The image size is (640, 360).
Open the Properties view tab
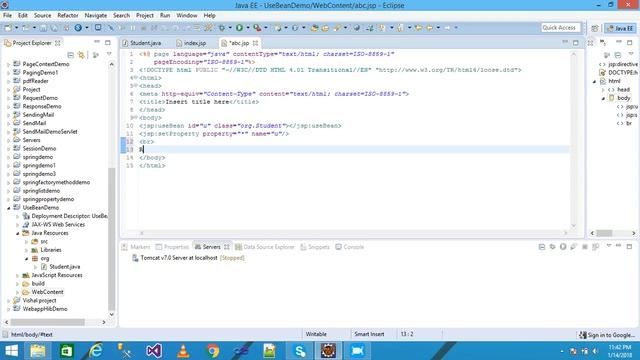pos(172,247)
